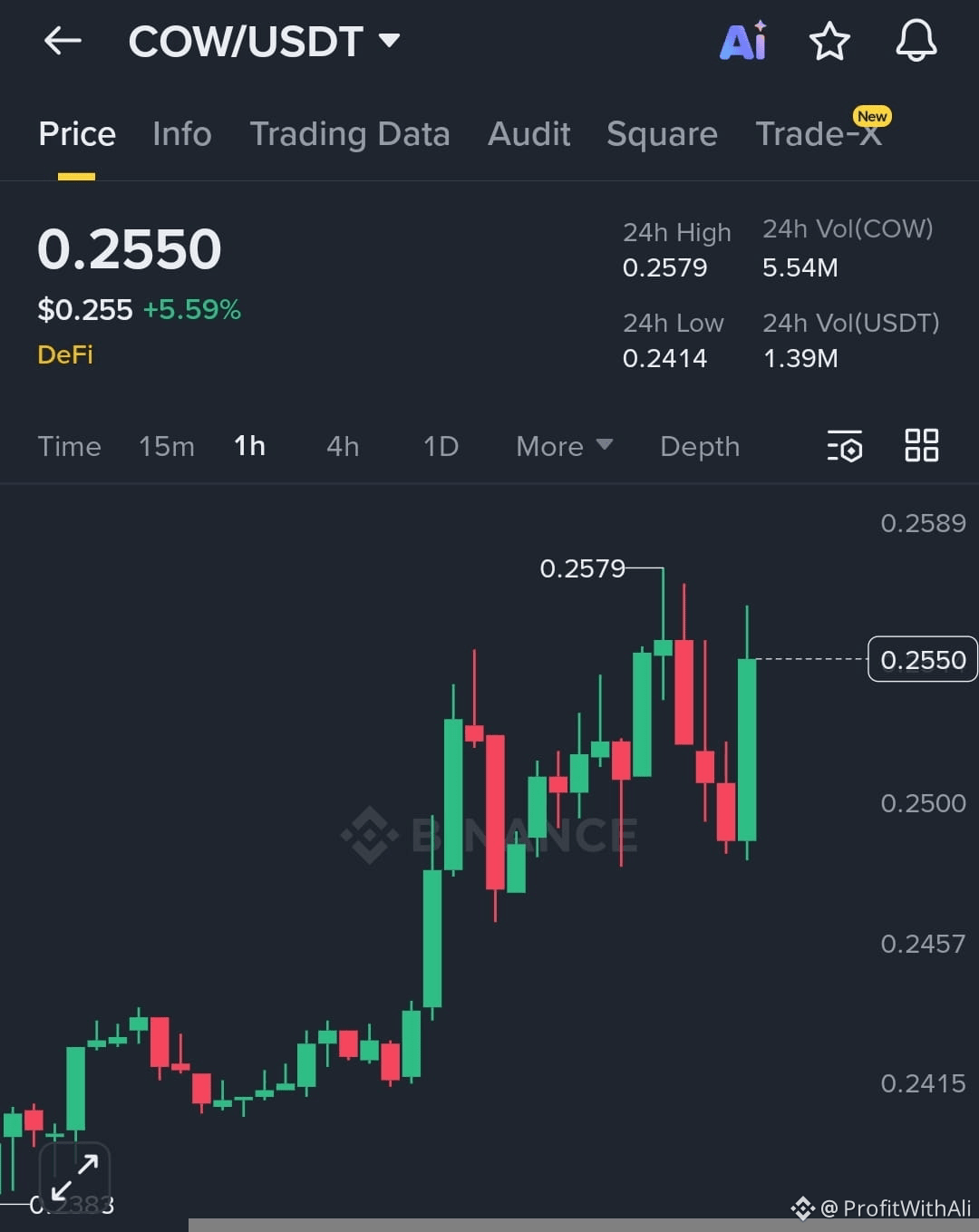
Task: Tap the 0.2550 current price marker
Action: [921, 659]
